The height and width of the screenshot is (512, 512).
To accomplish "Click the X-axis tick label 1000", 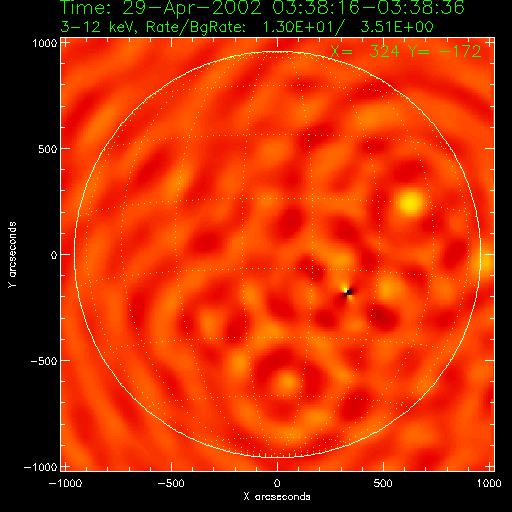I will pyautogui.click(x=489, y=483).
